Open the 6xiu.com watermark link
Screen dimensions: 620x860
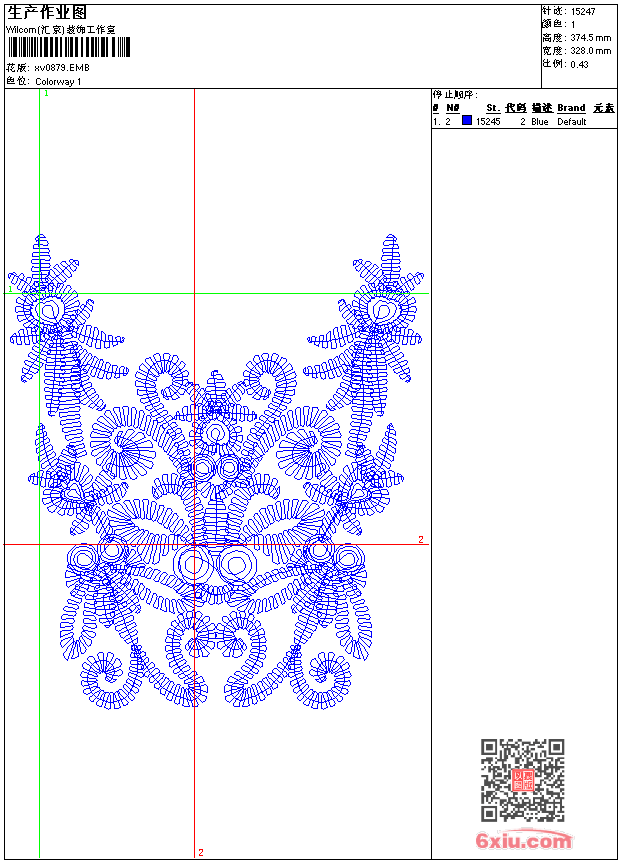[x=524, y=841]
